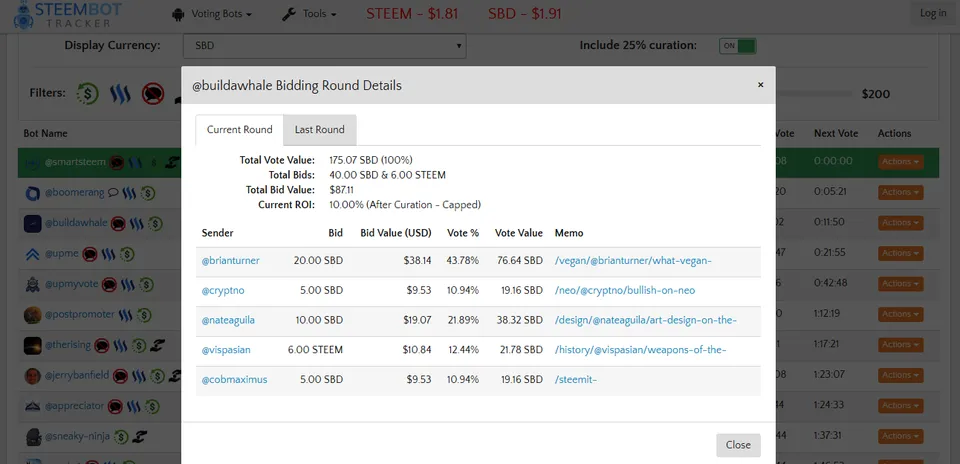960x464 pixels.
Task: Click the @sneaky-ninja avatar icon
Action: [x=32, y=436]
